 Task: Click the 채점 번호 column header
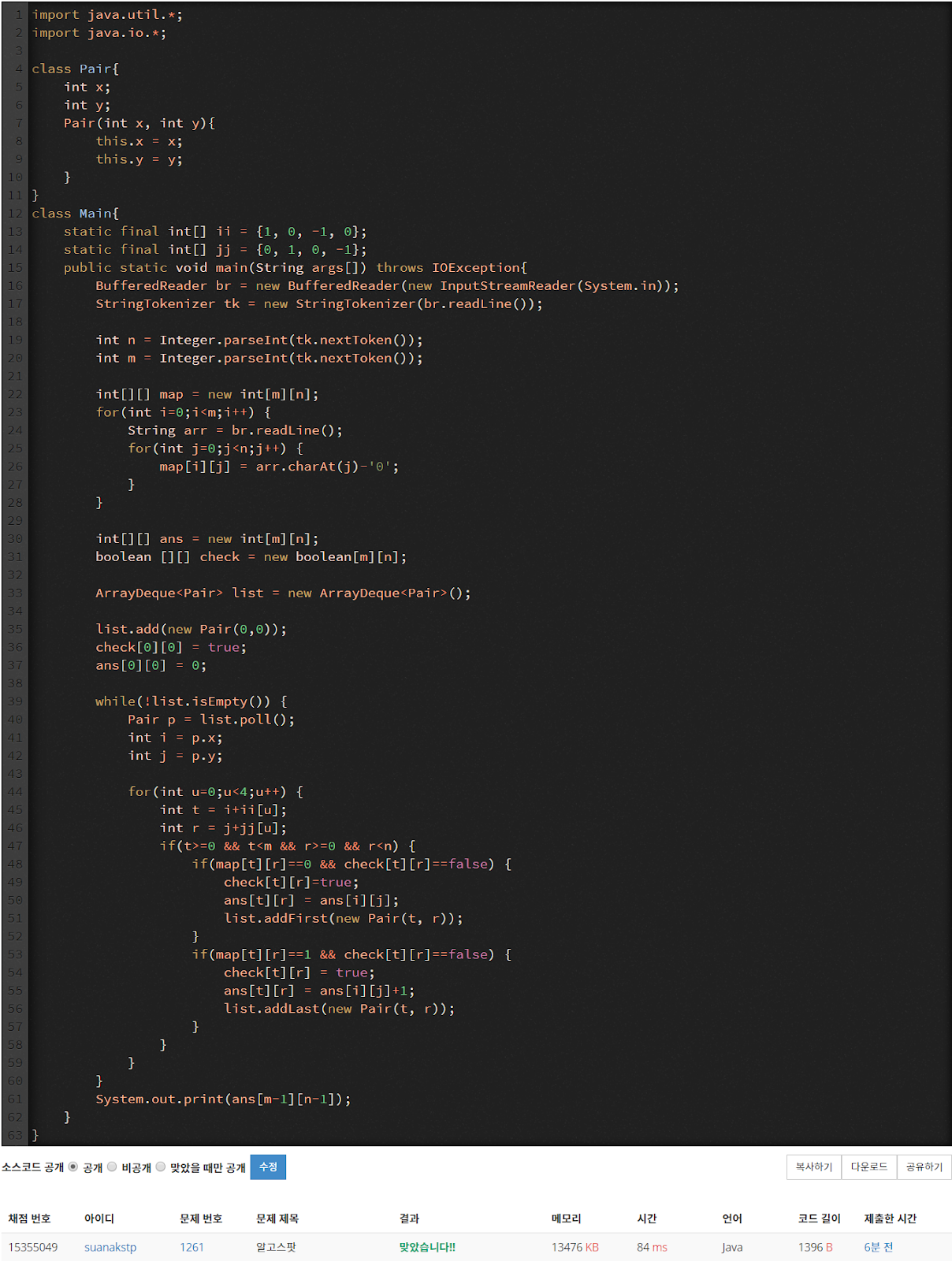click(29, 1218)
